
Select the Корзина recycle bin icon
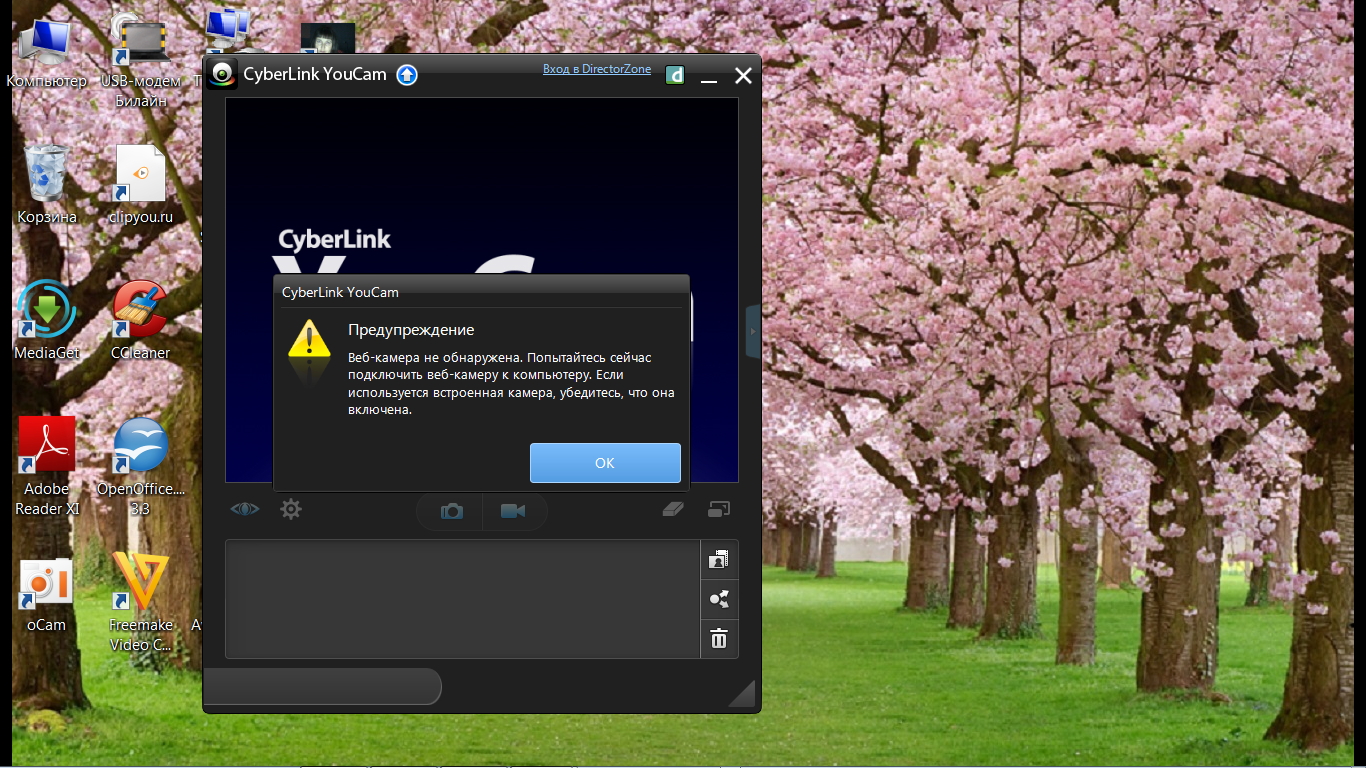[47, 185]
